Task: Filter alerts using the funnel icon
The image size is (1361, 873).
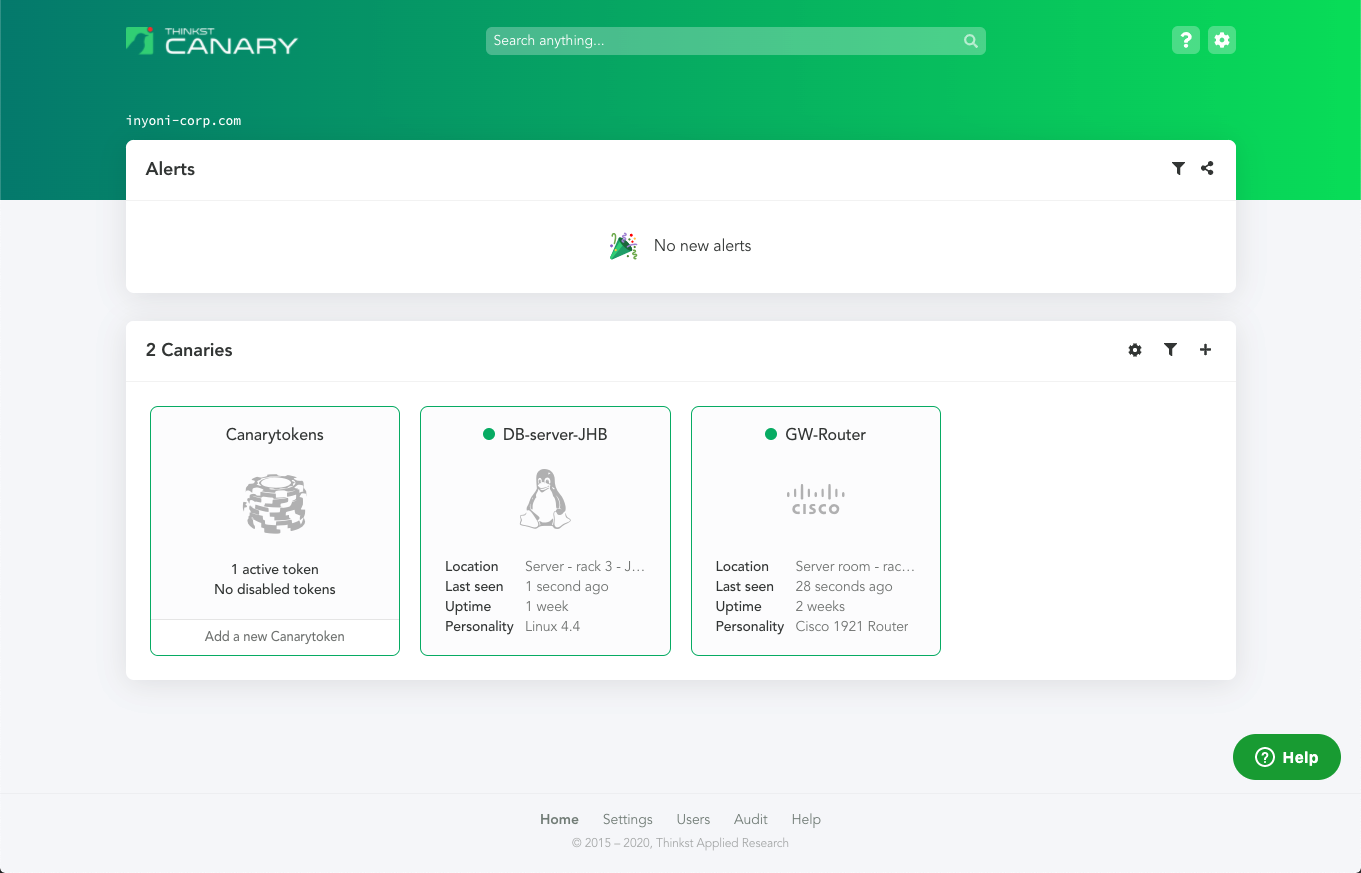Action: click(x=1178, y=169)
